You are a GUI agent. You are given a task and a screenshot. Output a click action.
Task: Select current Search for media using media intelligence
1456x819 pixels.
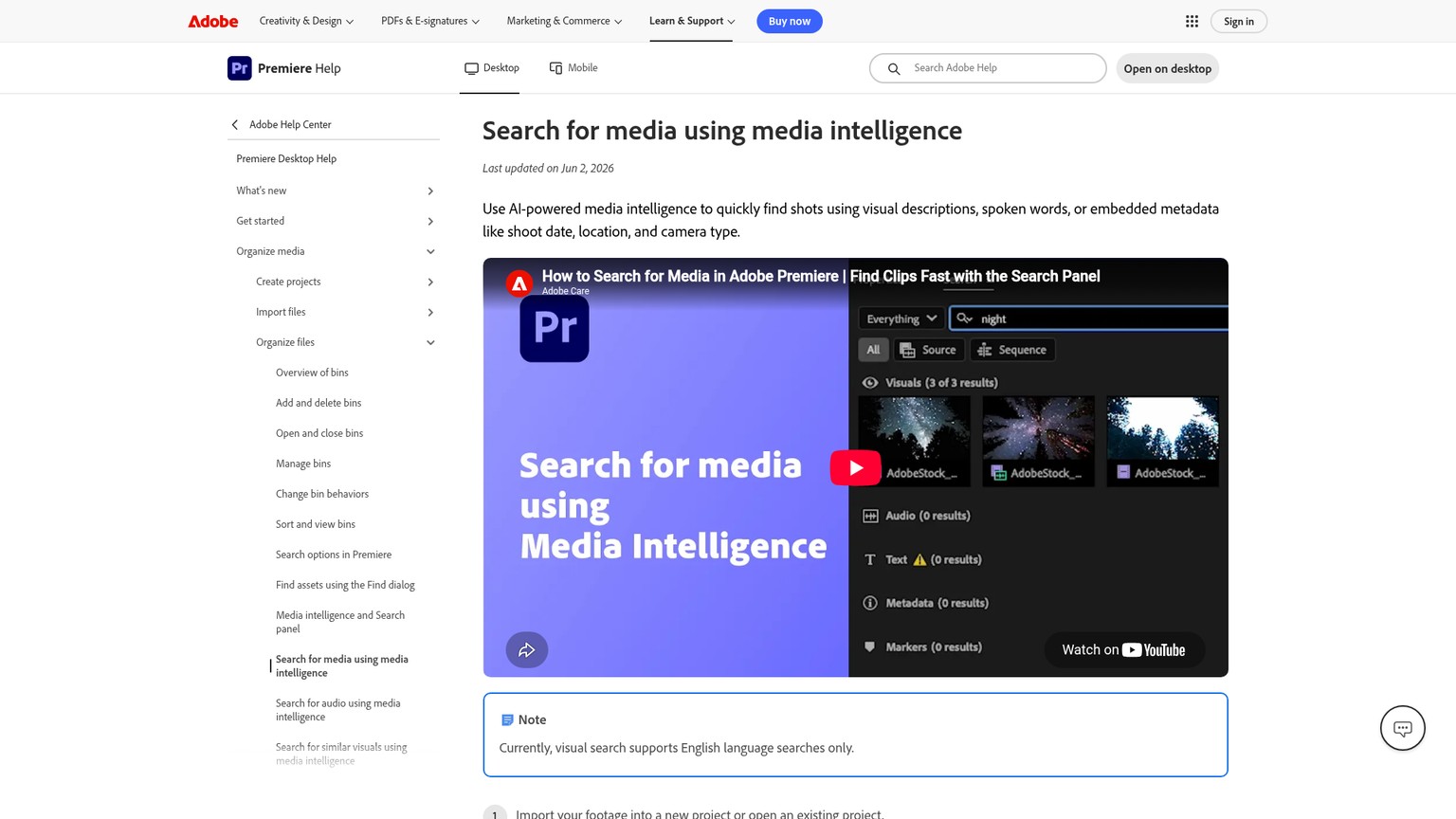(x=342, y=665)
